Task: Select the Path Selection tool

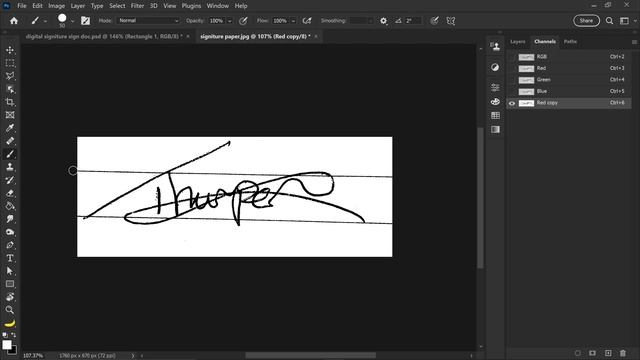Action: pos(10,271)
